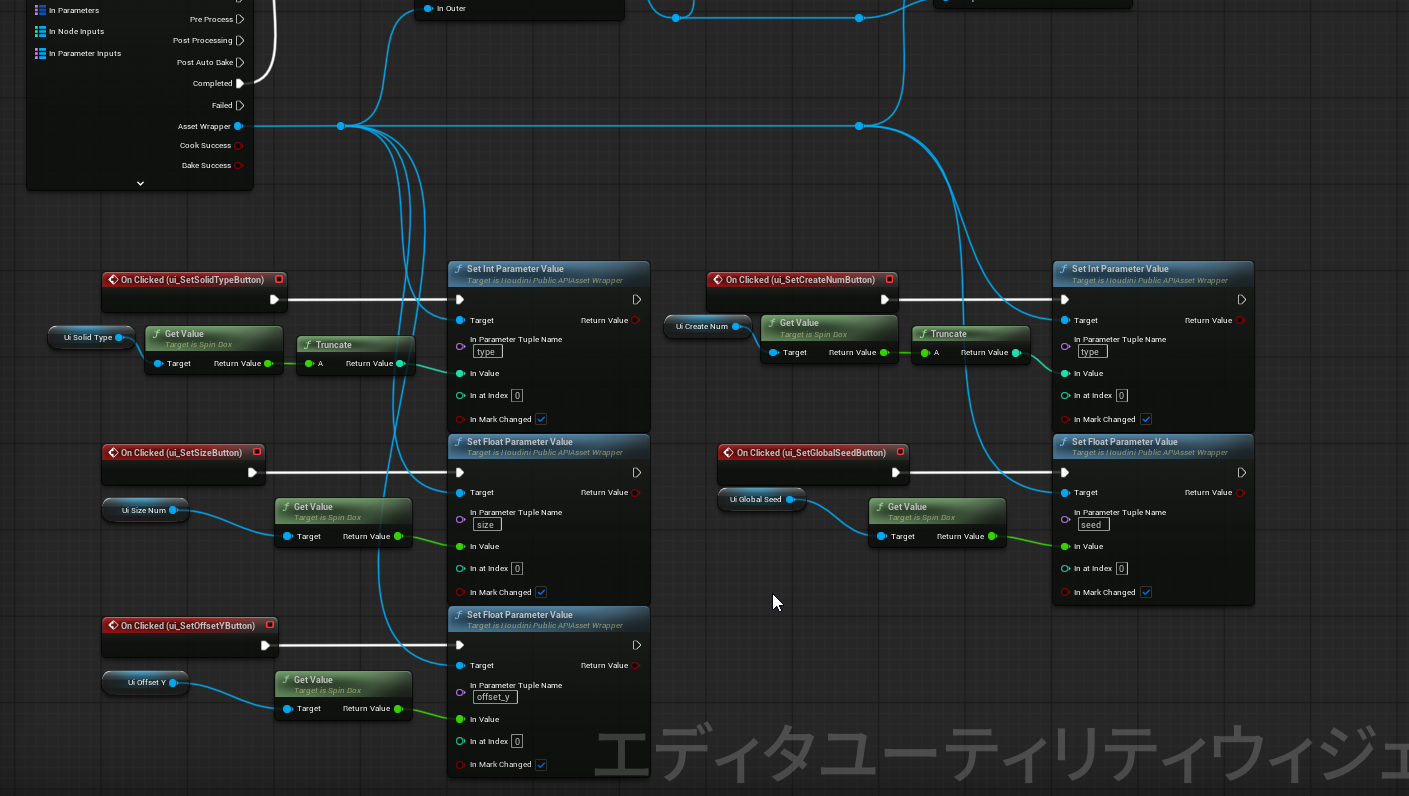Click the seed parameter tuple name field
The image size is (1409, 796).
tap(1091, 525)
